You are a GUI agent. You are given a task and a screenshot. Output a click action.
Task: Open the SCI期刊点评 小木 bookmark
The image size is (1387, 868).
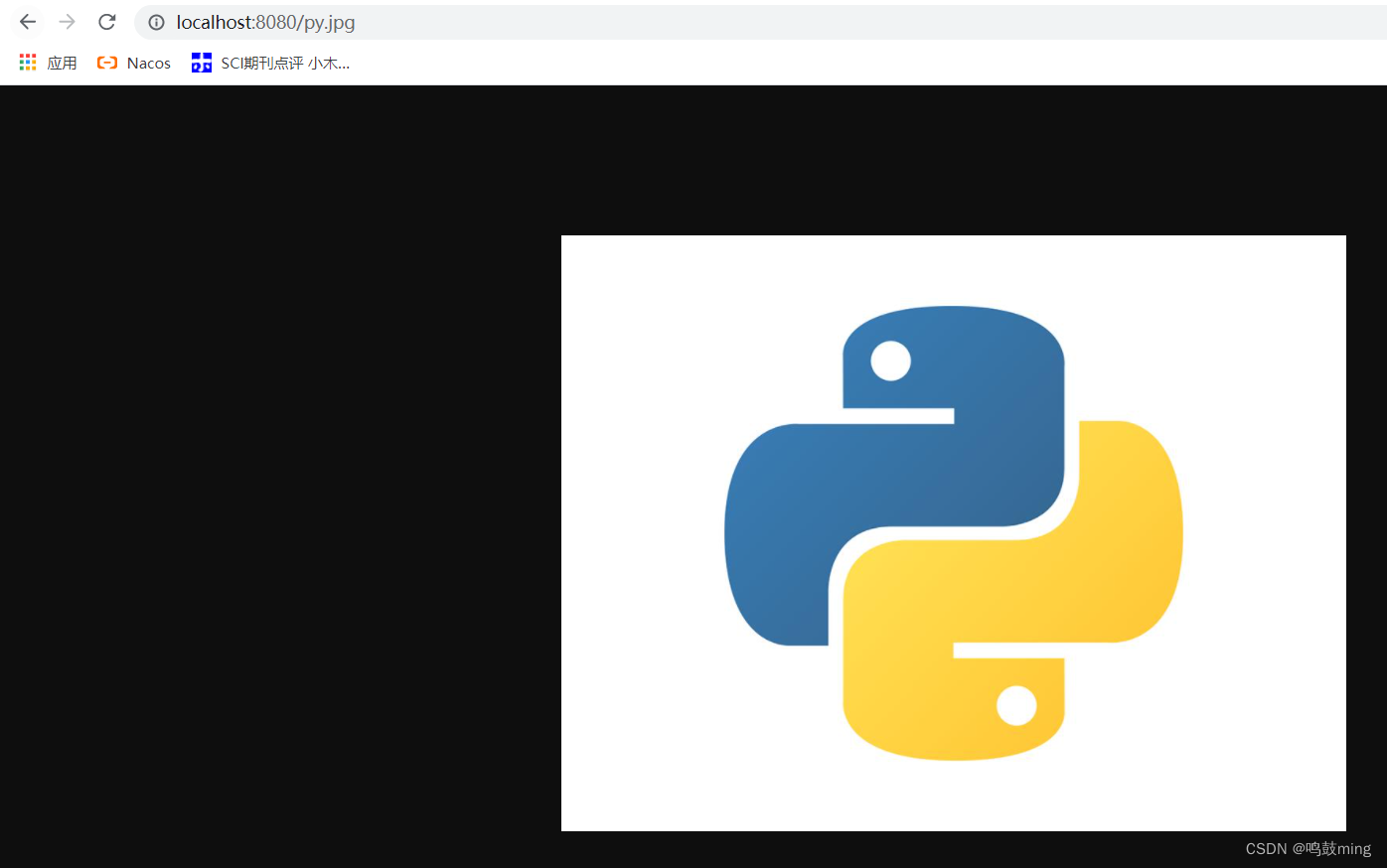coord(270,63)
